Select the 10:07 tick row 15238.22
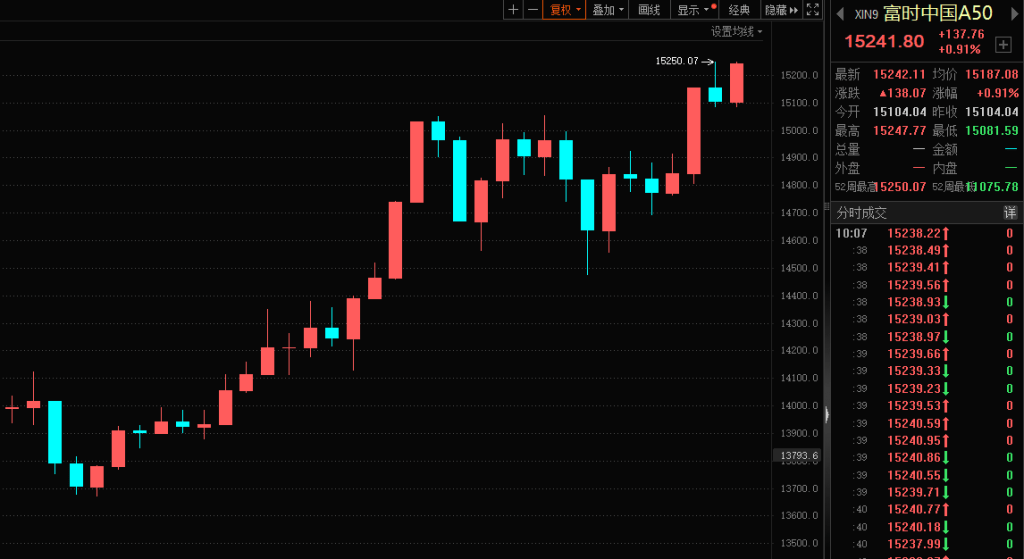The width and height of the screenshot is (1024, 559). (x=925, y=233)
